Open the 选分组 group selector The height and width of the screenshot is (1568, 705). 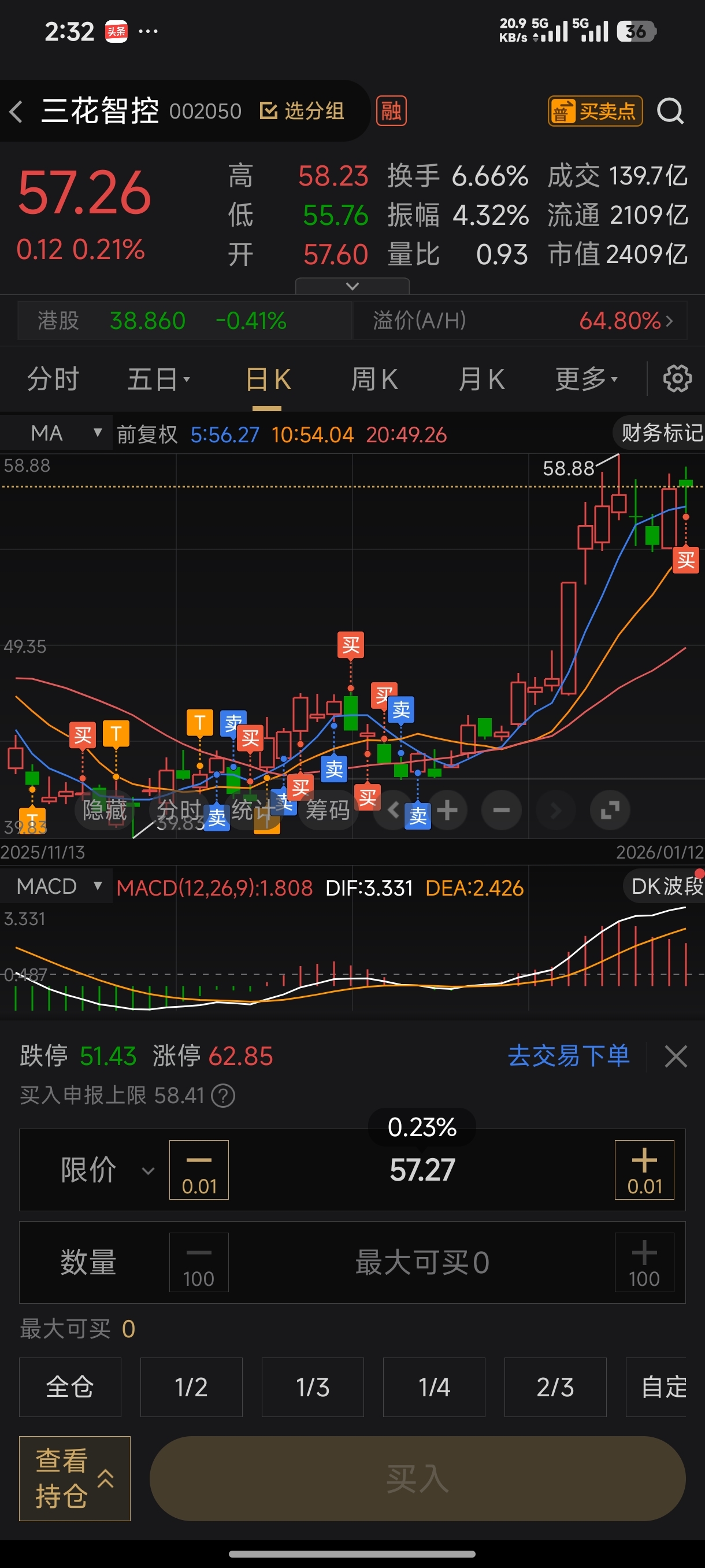click(302, 111)
